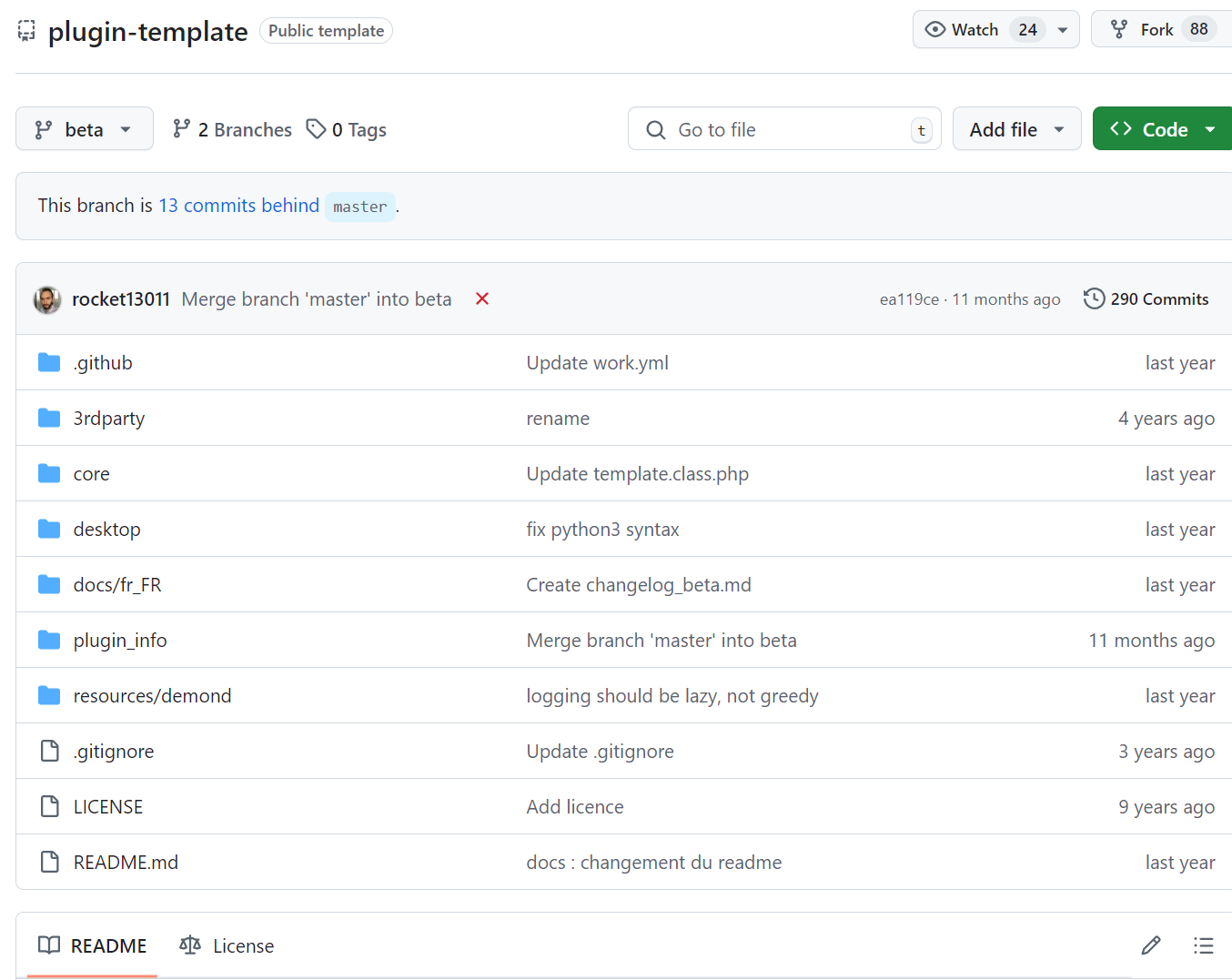Open the fix python3 syntax commit
Screen dimensions: 1232x980
(603, 530)
